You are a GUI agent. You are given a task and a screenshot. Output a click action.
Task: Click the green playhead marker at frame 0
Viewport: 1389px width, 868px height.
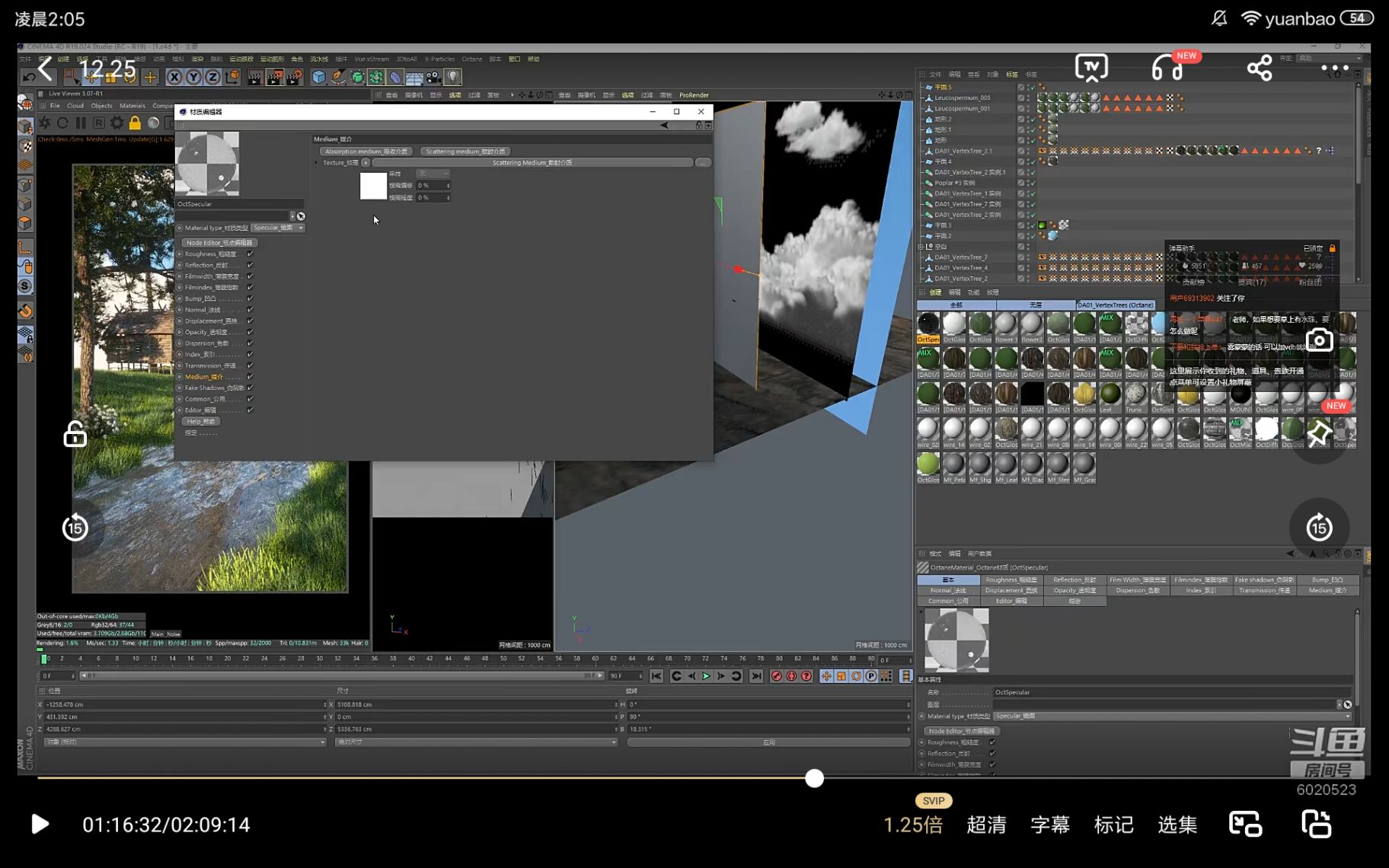(43, 659)
